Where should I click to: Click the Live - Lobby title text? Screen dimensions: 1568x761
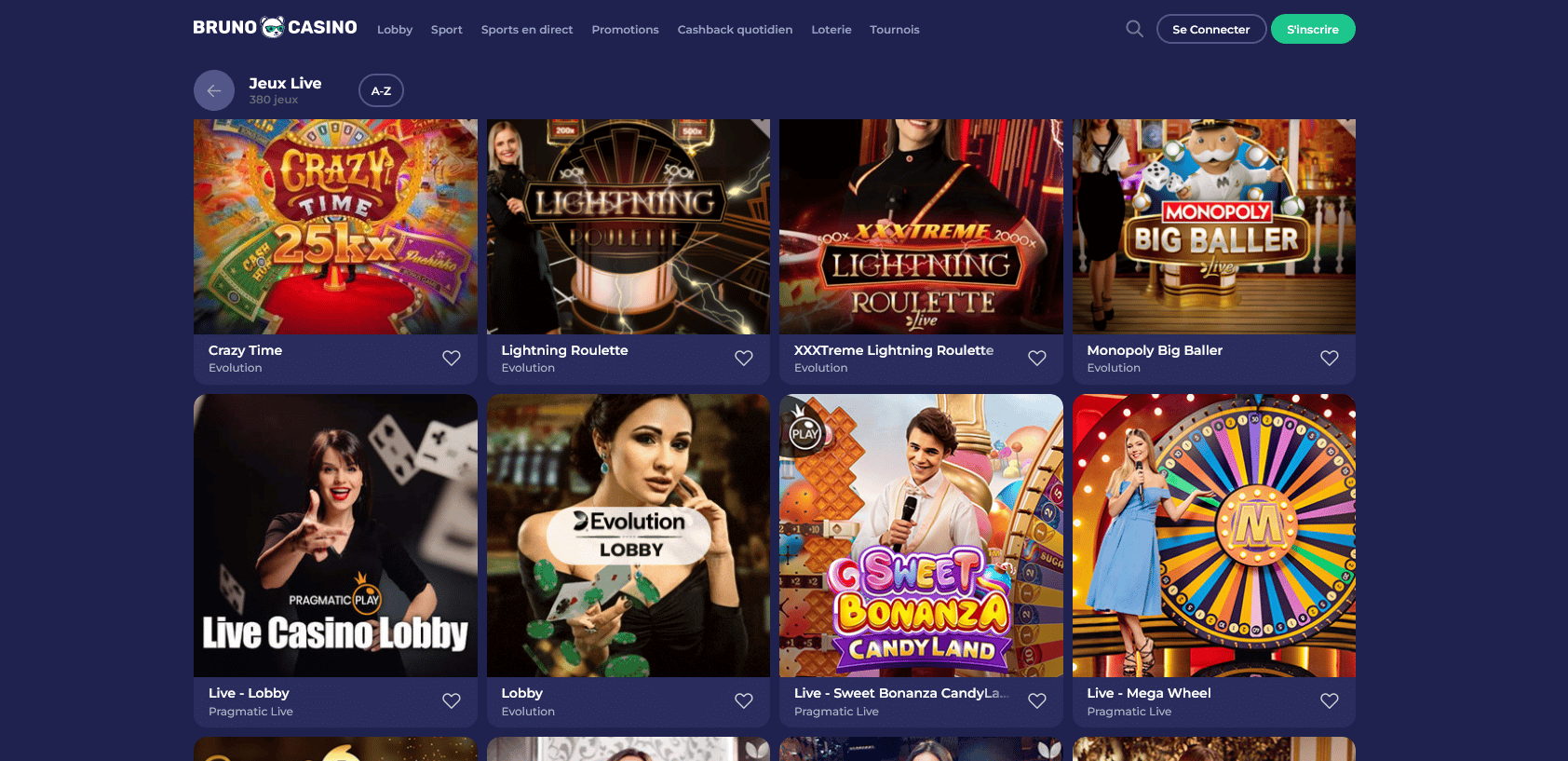tap(249, 693)
